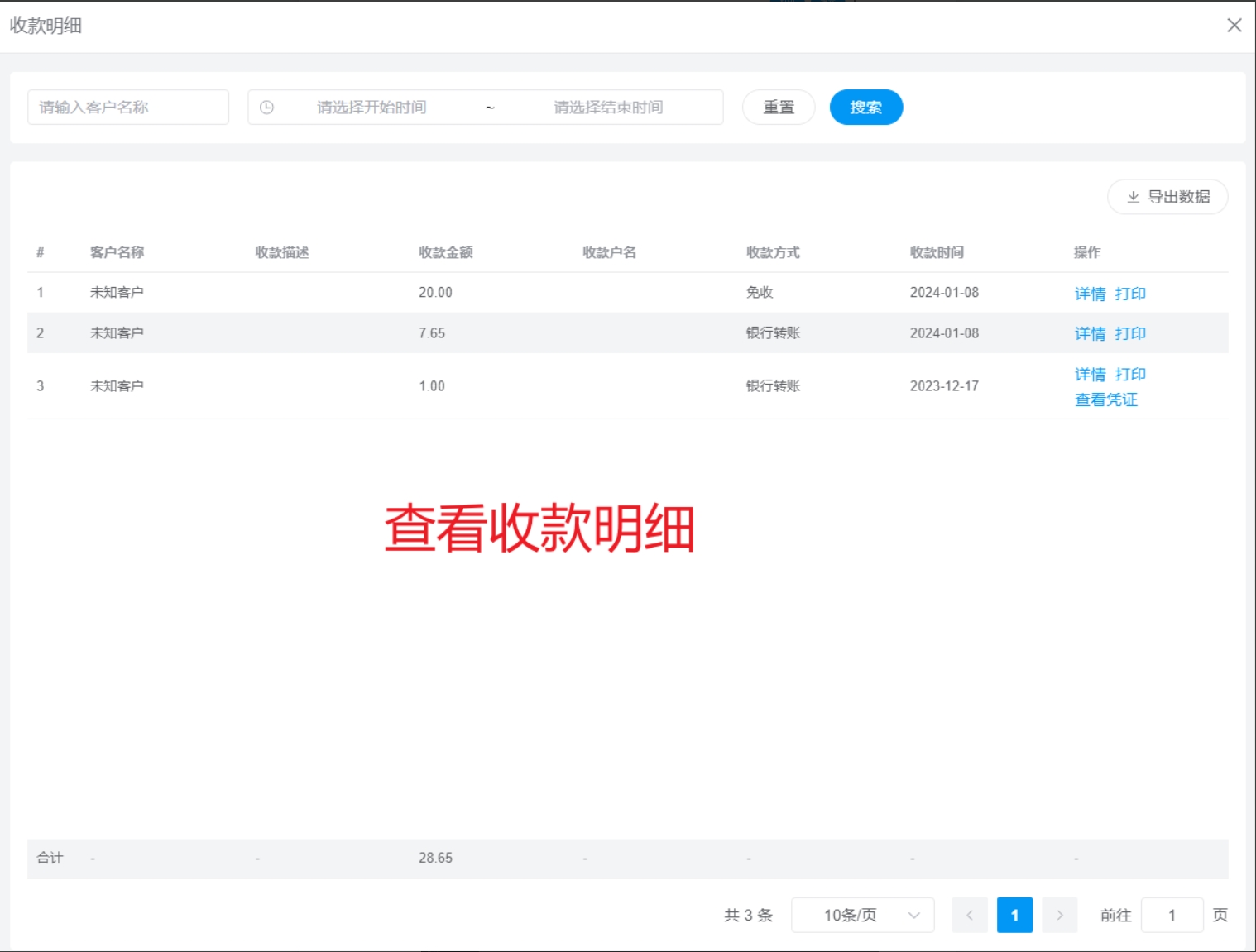The height and width of the screenshot is (952, 1256).
Task: Select page 1 in pagination
Action: (x=1014, y=915)
